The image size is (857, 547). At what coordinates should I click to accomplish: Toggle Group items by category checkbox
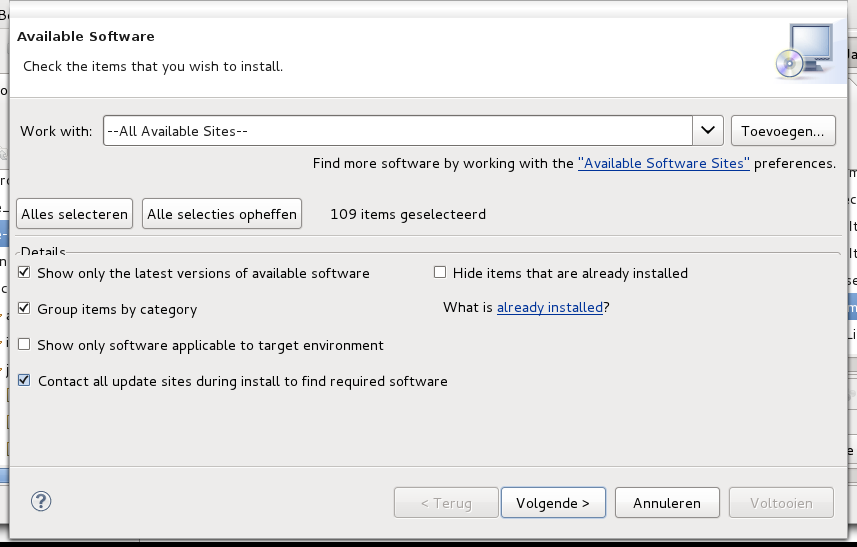click(x=24, y=308)
